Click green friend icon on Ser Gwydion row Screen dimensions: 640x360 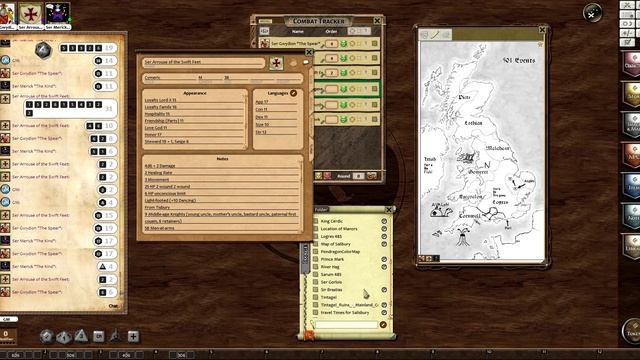pyautogui.click(x=344, y=43)
